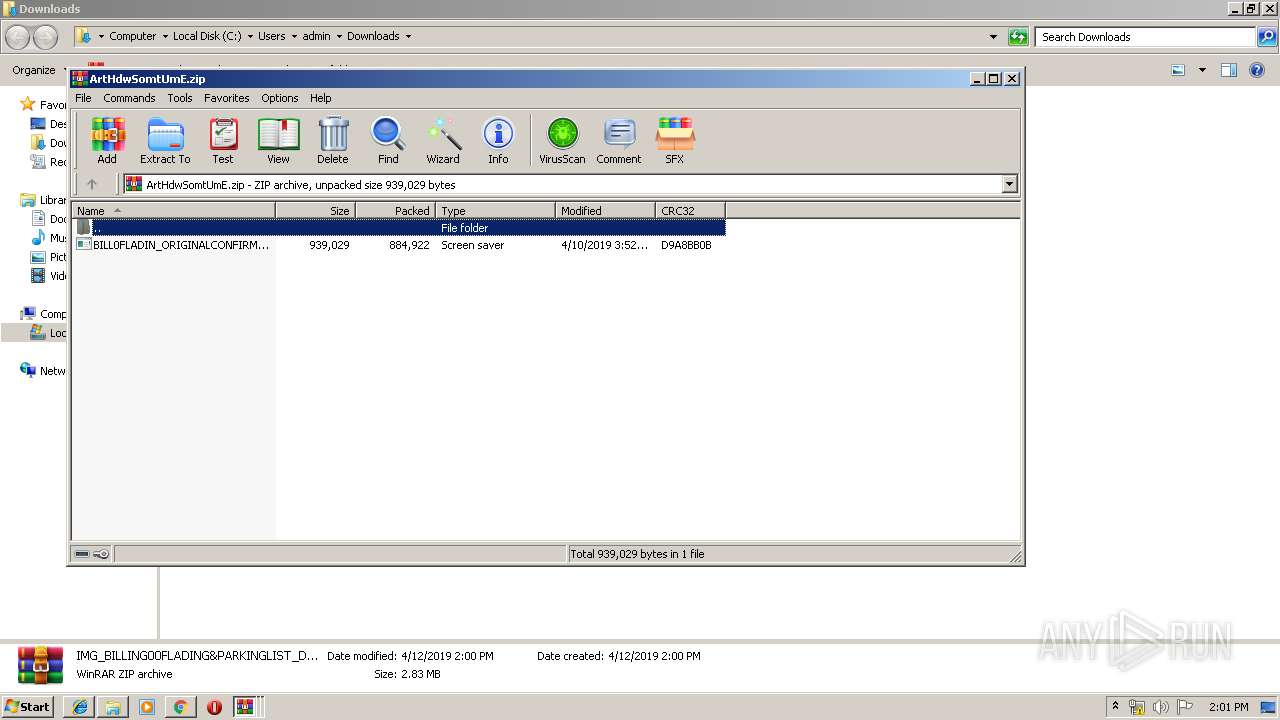
Task: Click the volume icon in system tray
Action: click(1161, 707)
